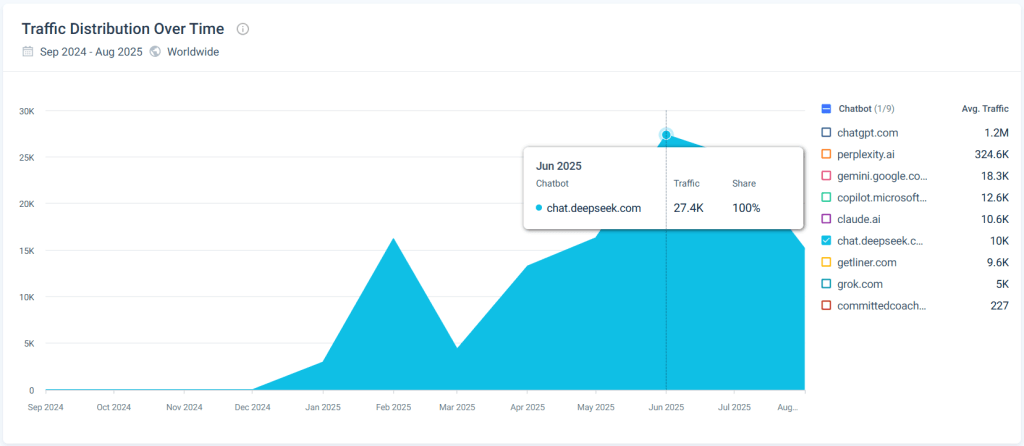Toggle the Chatbot select-all checkbox

826,108
